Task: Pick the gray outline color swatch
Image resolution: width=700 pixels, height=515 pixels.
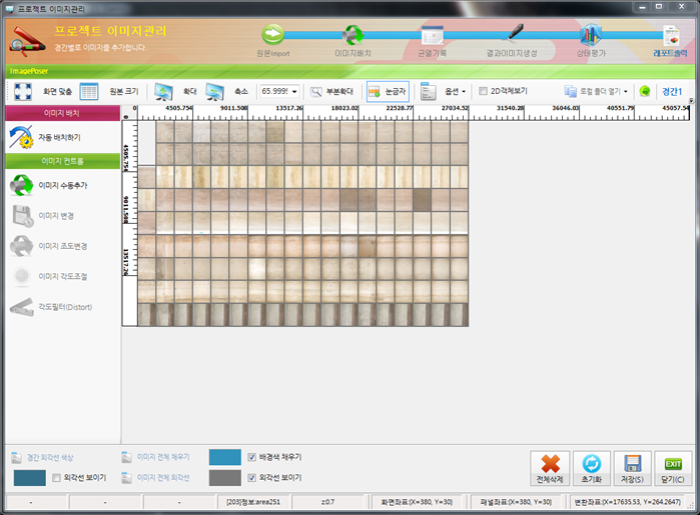Action: 225,478
